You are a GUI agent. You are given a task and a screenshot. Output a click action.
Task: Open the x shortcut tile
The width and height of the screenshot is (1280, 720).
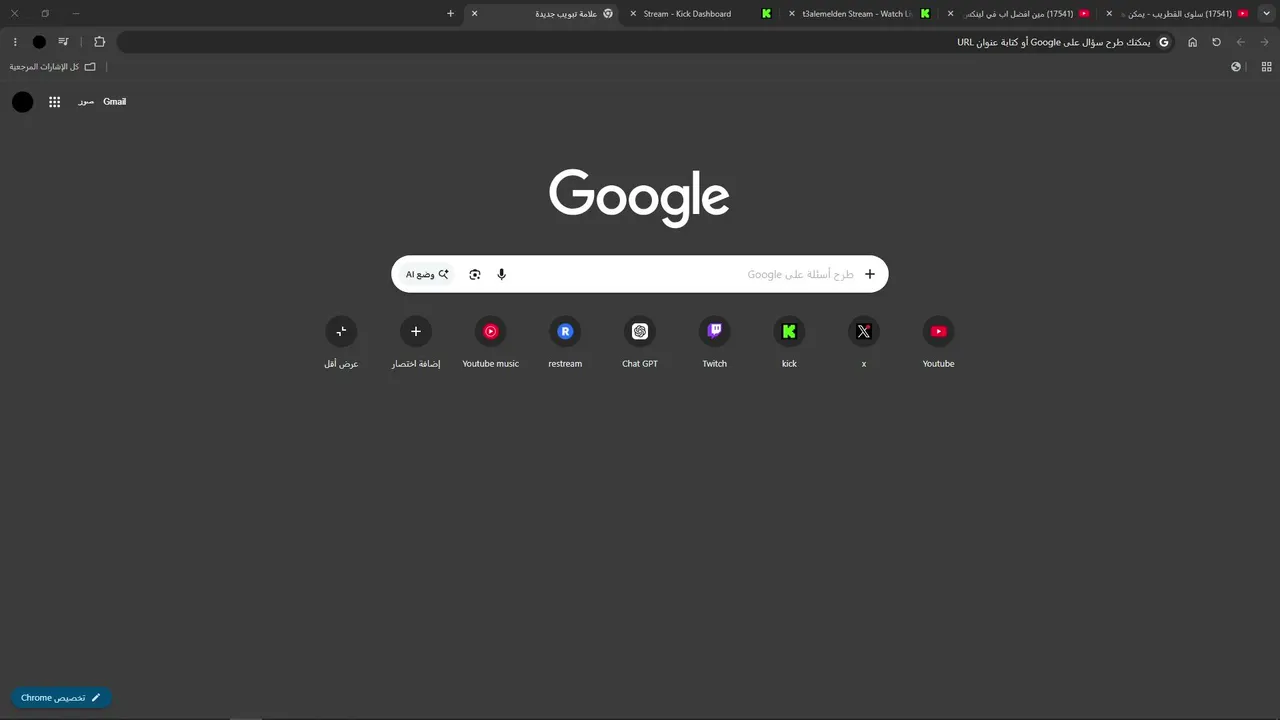tap(864, 343)
